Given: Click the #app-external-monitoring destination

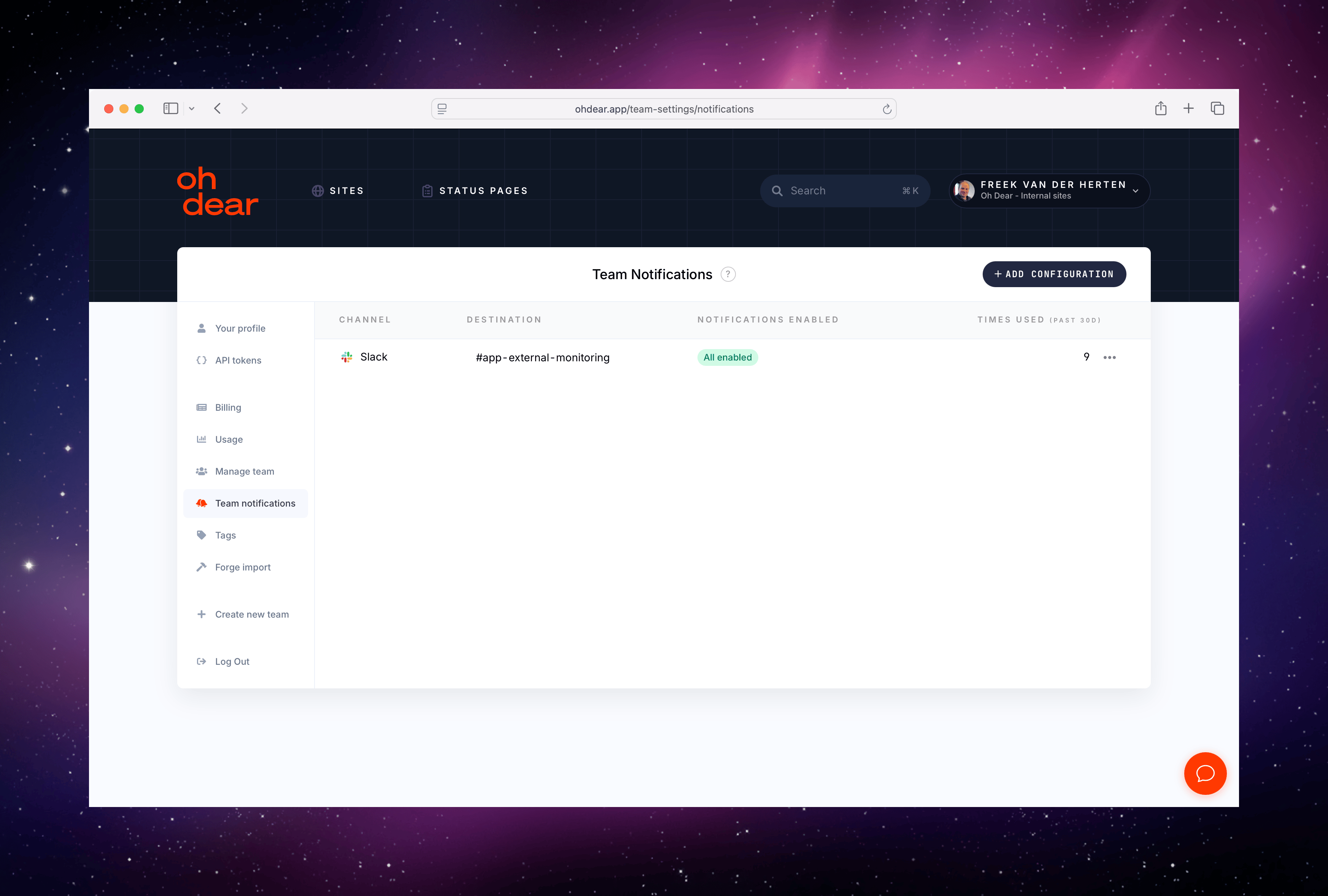Looking at the screenshot, I should [x=542, y=358].
